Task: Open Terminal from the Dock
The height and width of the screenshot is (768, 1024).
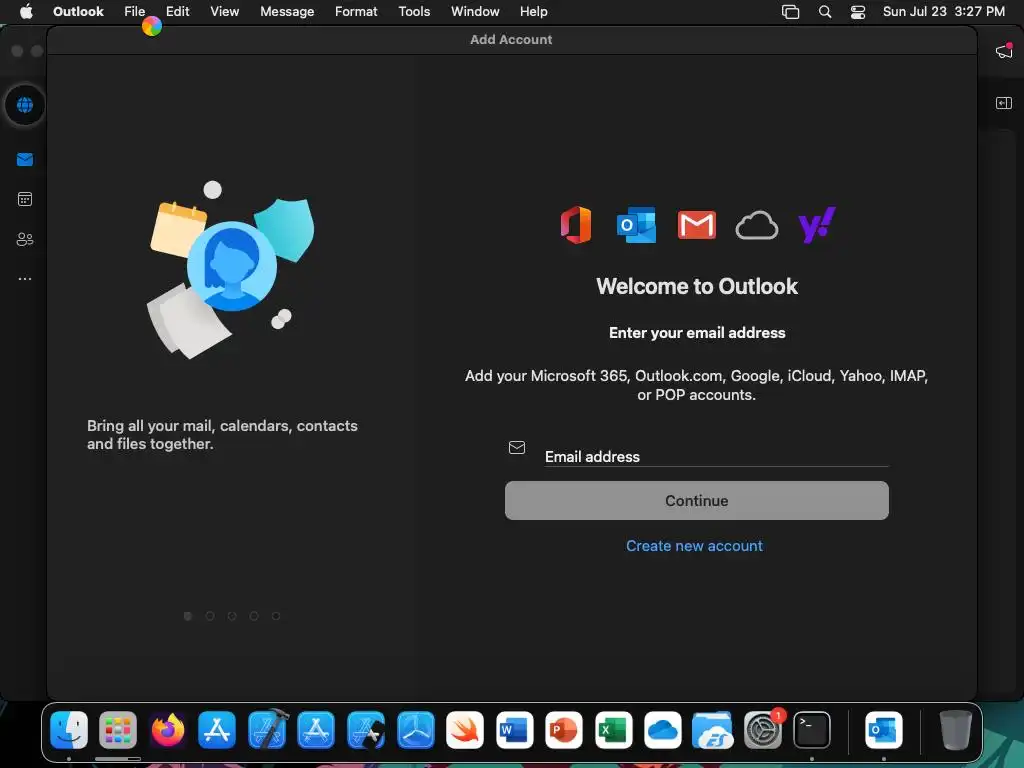Action: [x=812, y=729]
